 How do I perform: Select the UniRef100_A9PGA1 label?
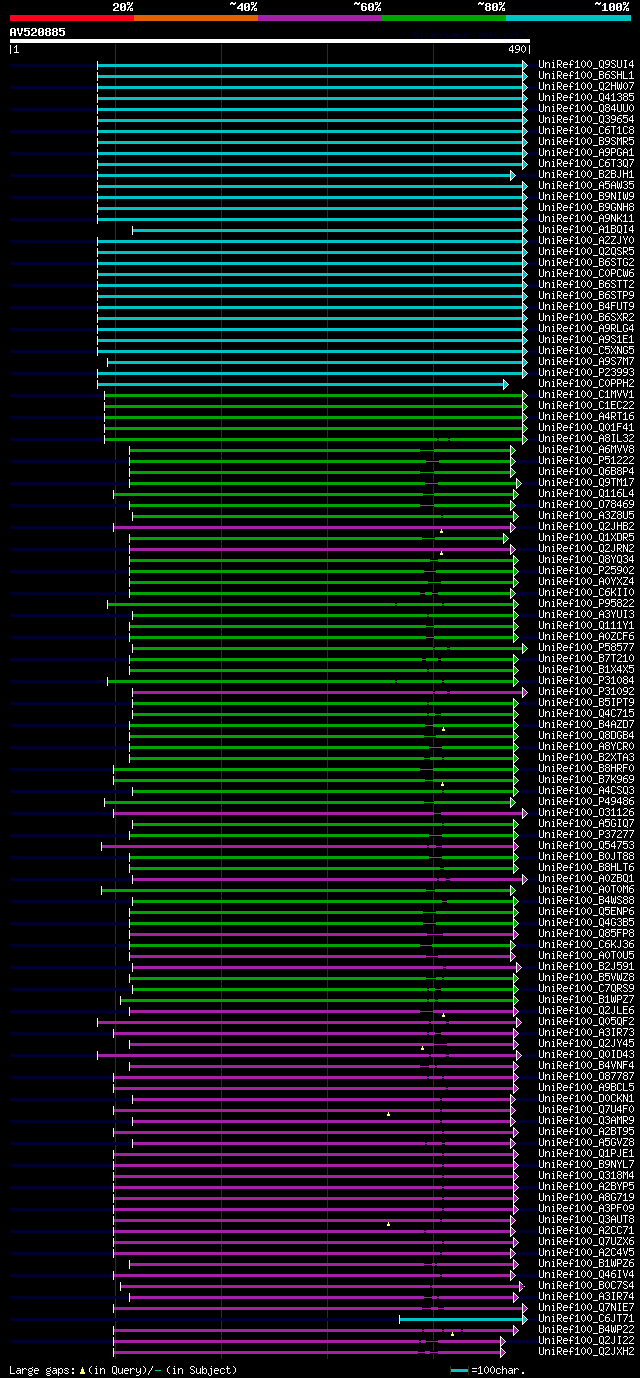click(x=586, y=152)
